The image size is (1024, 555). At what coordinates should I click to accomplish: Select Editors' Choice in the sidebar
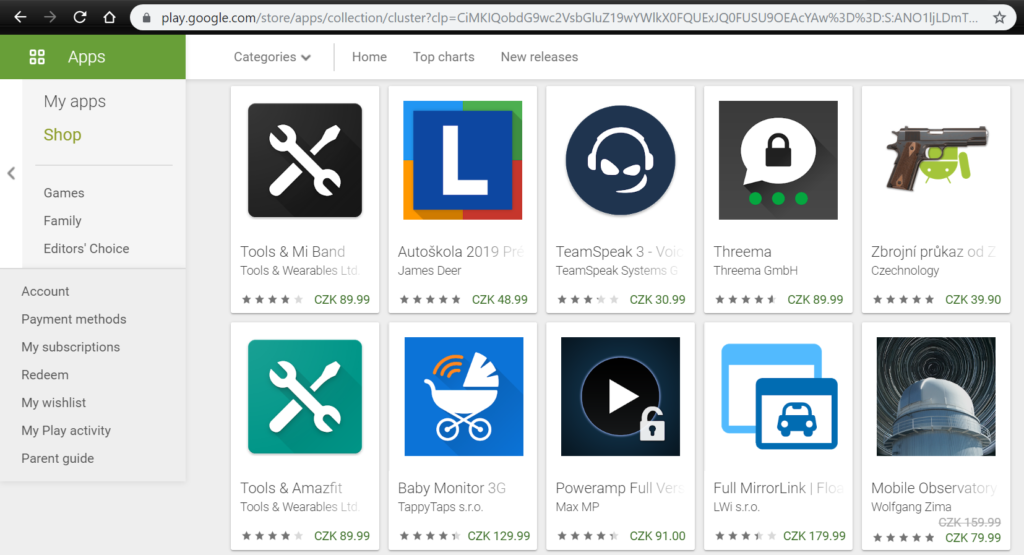[x=86, y=248]
